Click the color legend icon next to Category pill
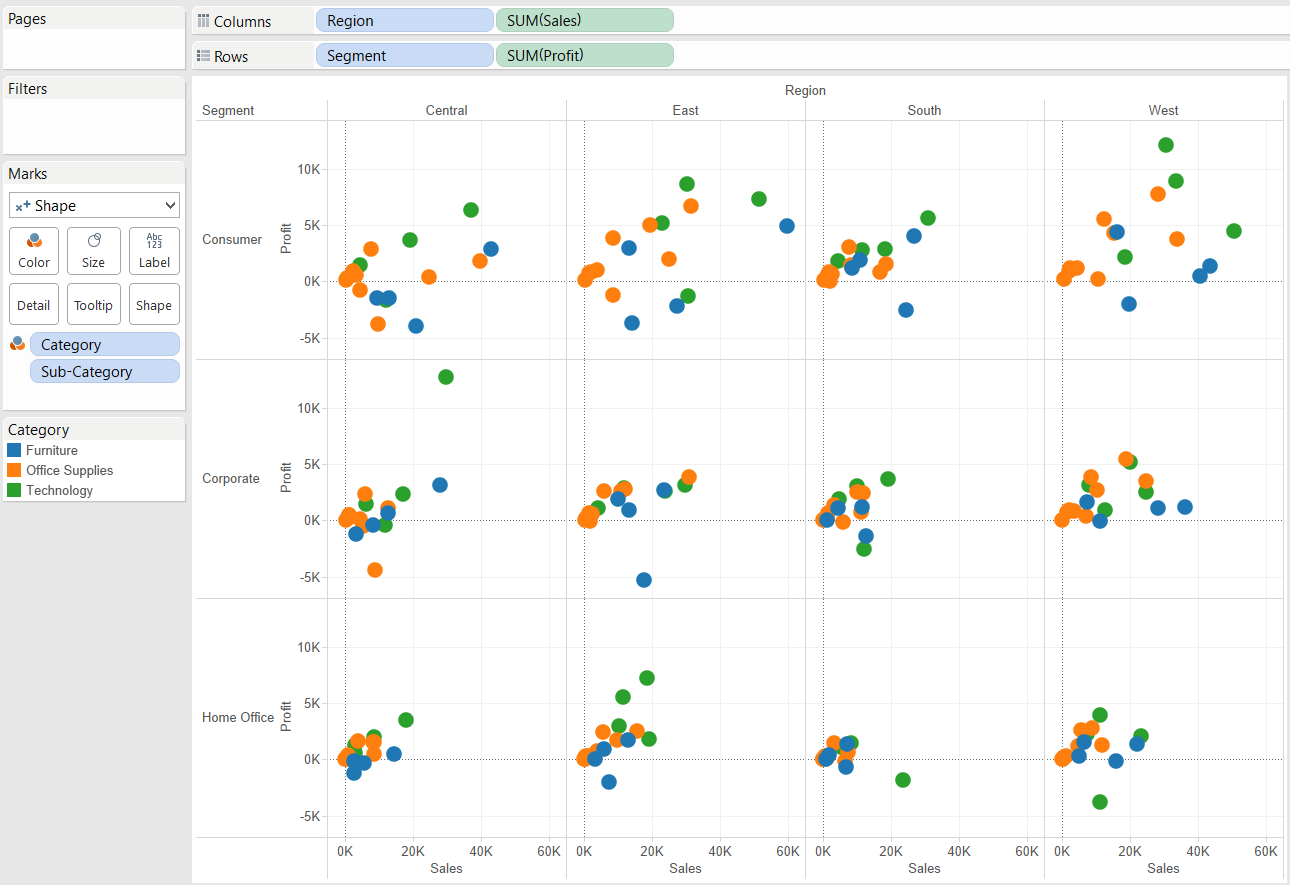Image resolution: width=1290 pixels, height=885 pixels. point(17,343)
